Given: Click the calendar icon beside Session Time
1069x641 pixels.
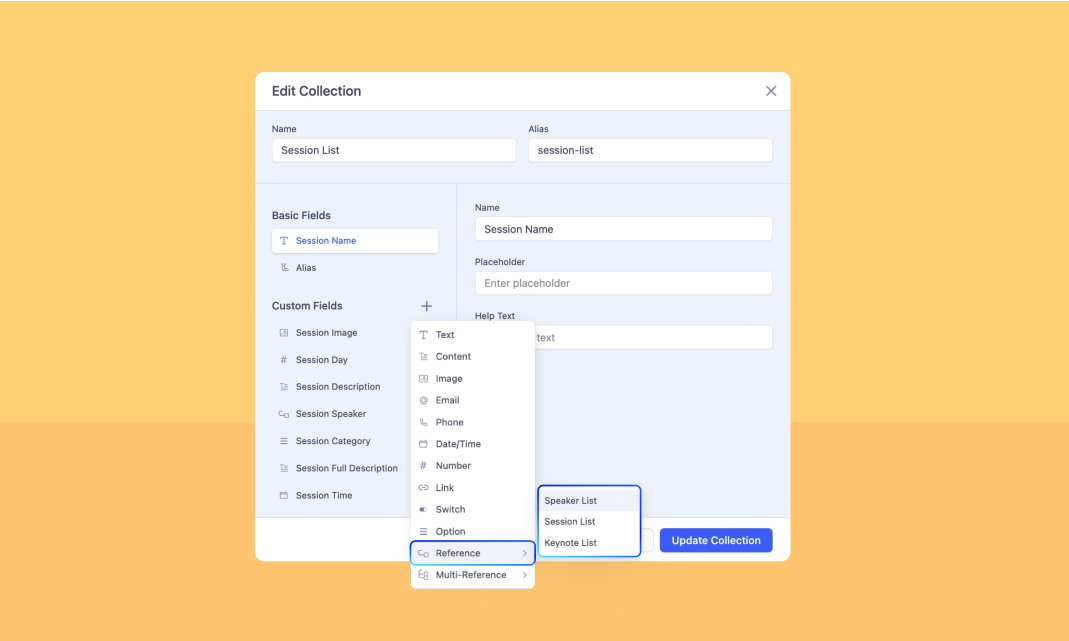Looking at the screenshot, I should pyautogui.click(x=284, y=495).
